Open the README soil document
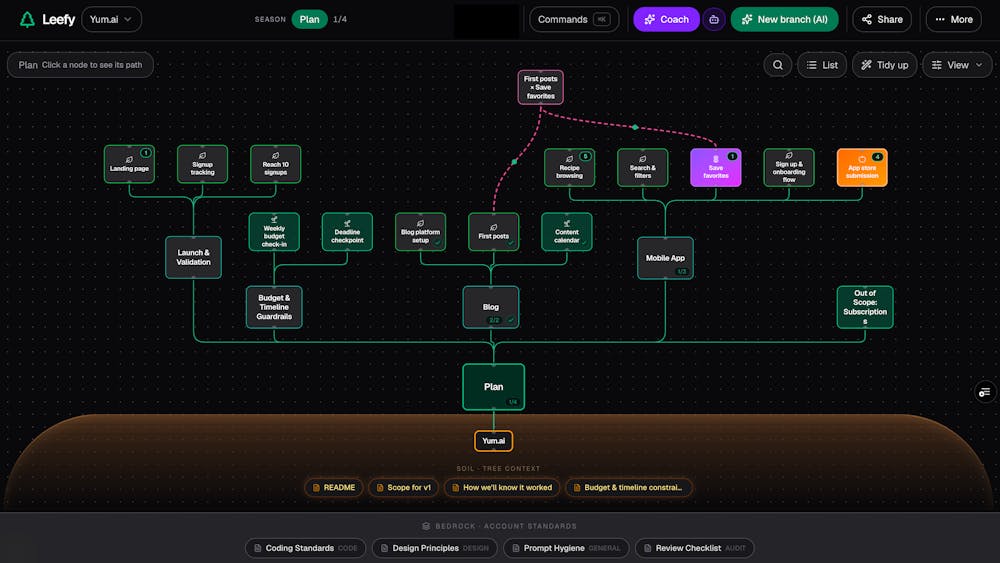 tap(334, 488)
